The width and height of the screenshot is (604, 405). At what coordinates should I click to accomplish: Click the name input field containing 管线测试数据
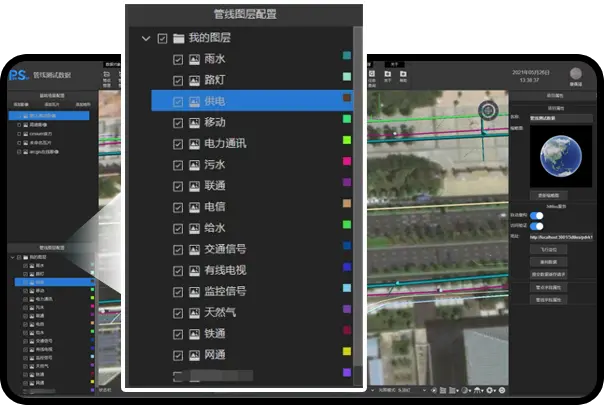pyautogui.click(x=561, y=118)
